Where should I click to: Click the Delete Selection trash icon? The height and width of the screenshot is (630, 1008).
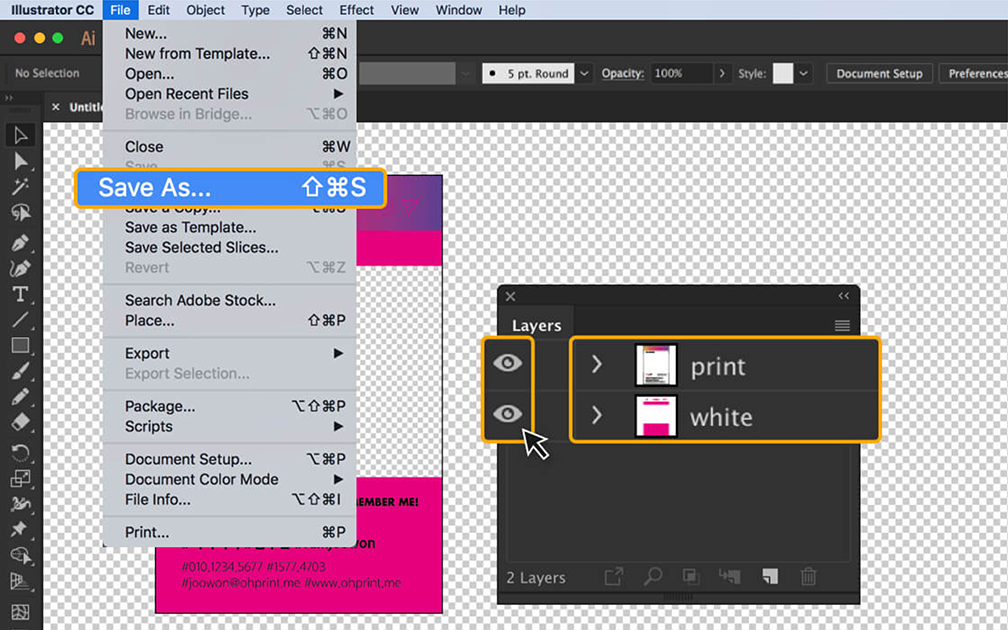(x=808, y=577)
